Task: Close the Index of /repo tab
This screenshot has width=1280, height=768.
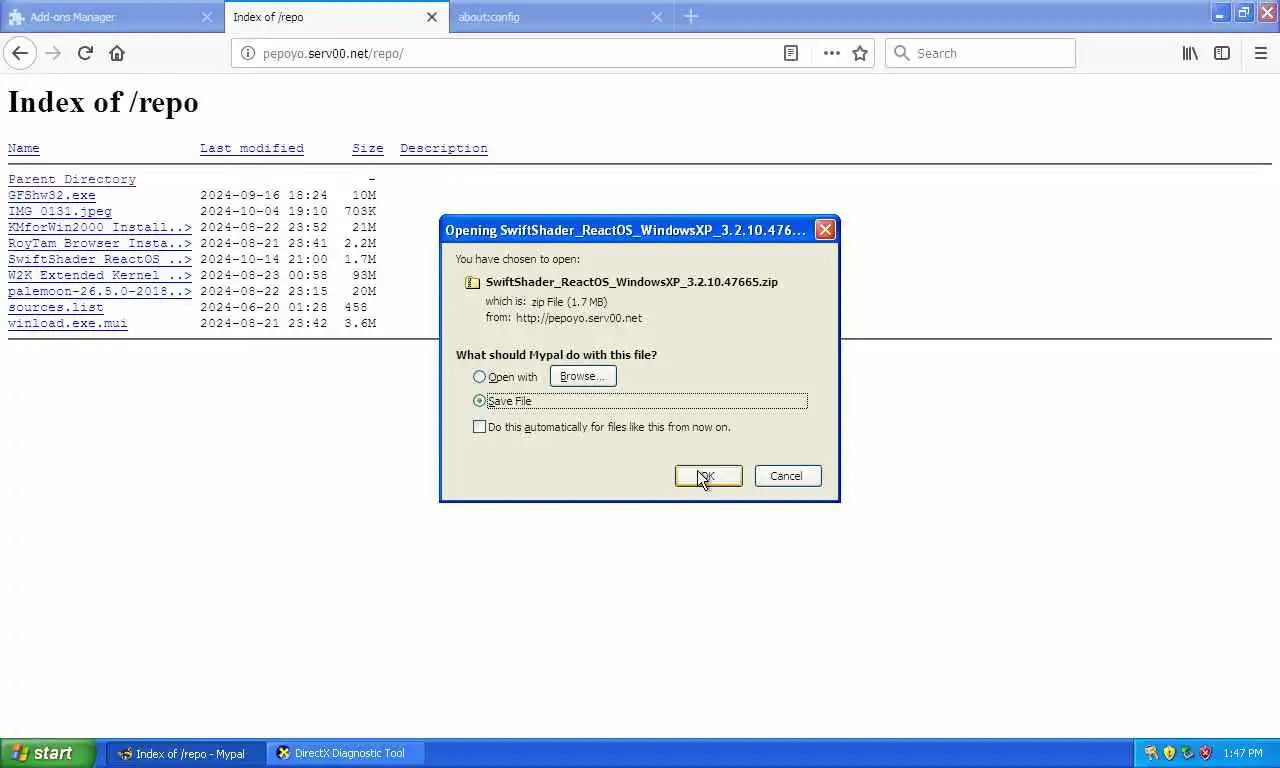Action: coord(432,17)
